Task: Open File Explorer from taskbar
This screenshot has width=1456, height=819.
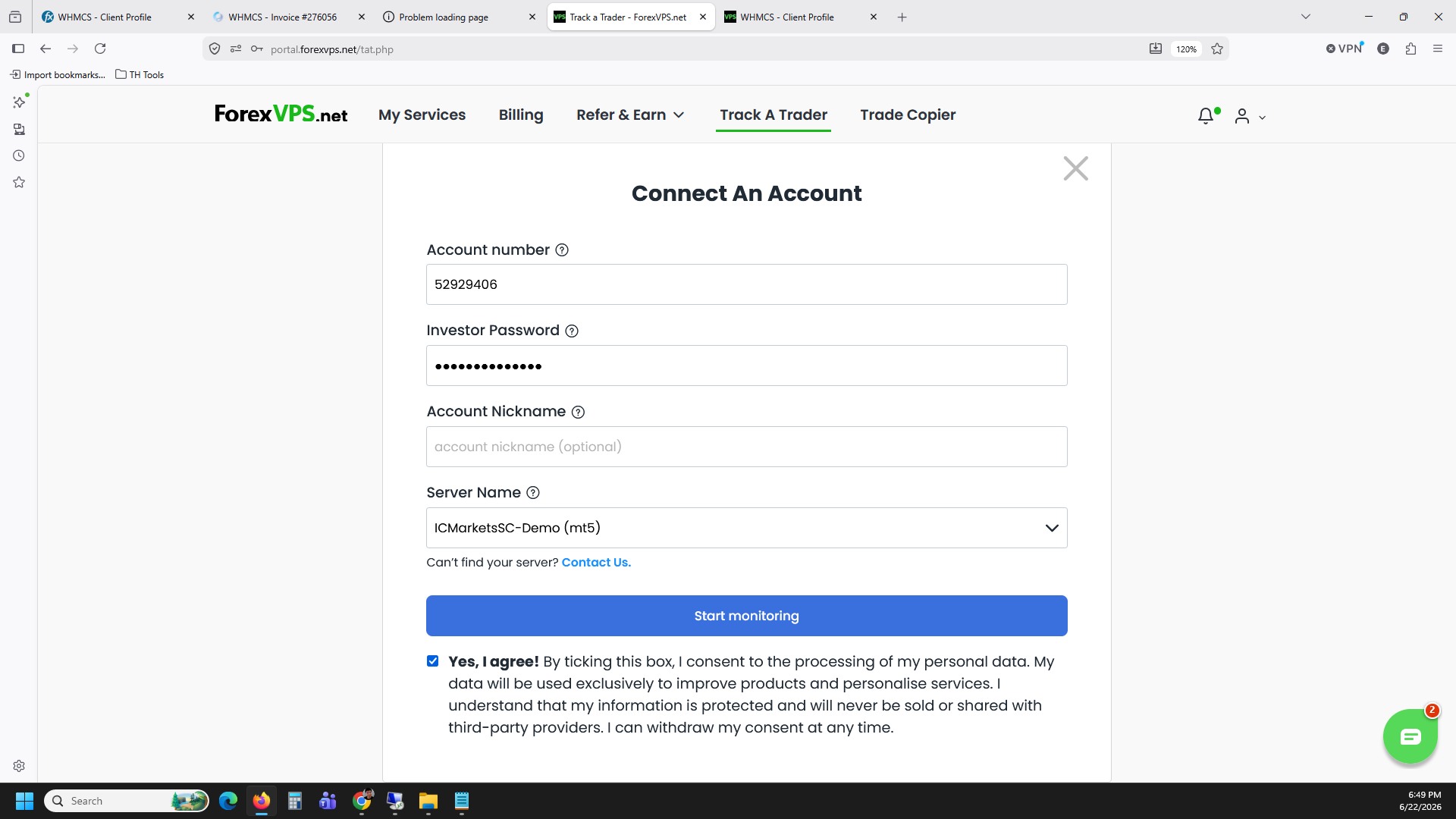Action: [x=428, y=801]
